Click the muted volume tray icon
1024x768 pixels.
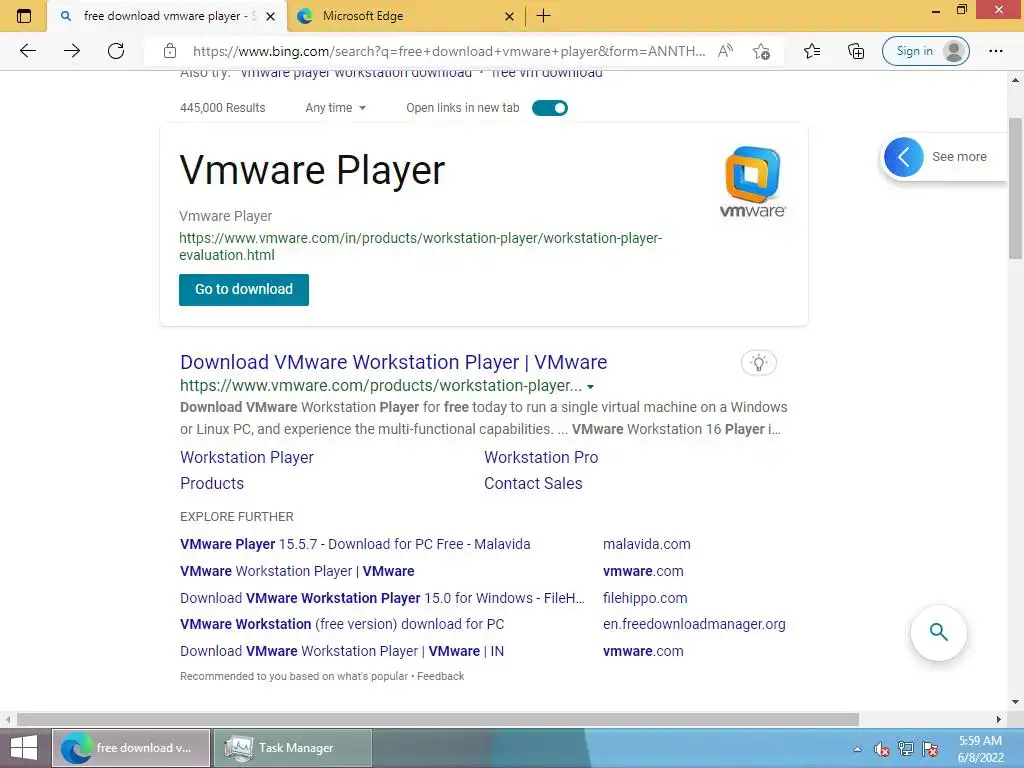[x=882, y=749]
